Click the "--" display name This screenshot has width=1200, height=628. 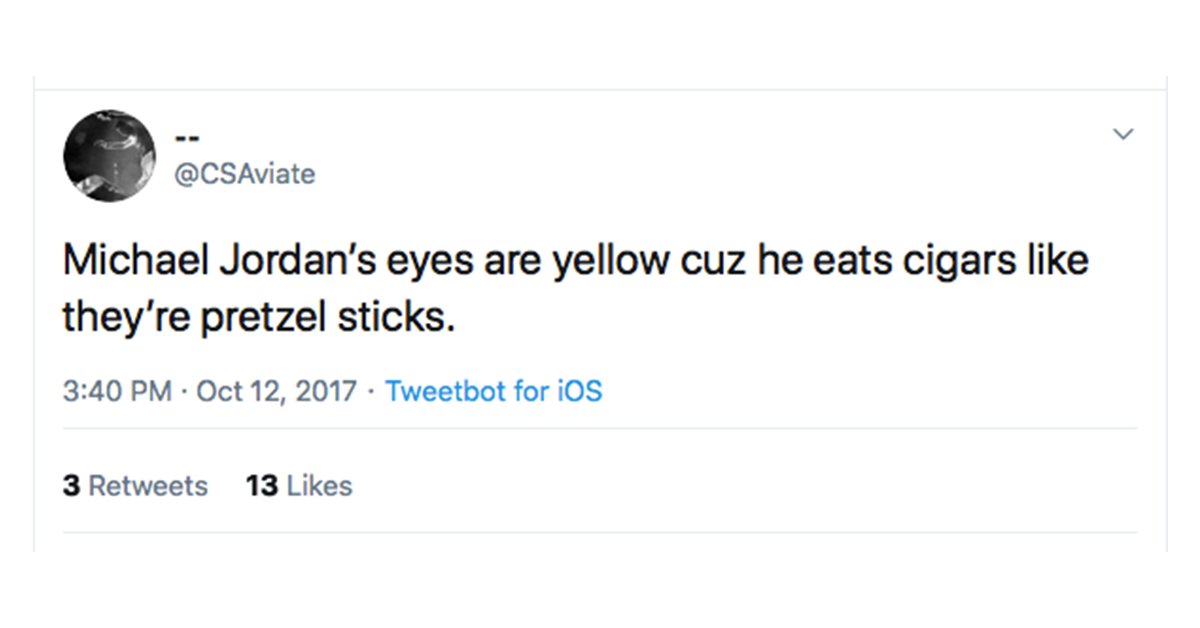pos(187,137)
